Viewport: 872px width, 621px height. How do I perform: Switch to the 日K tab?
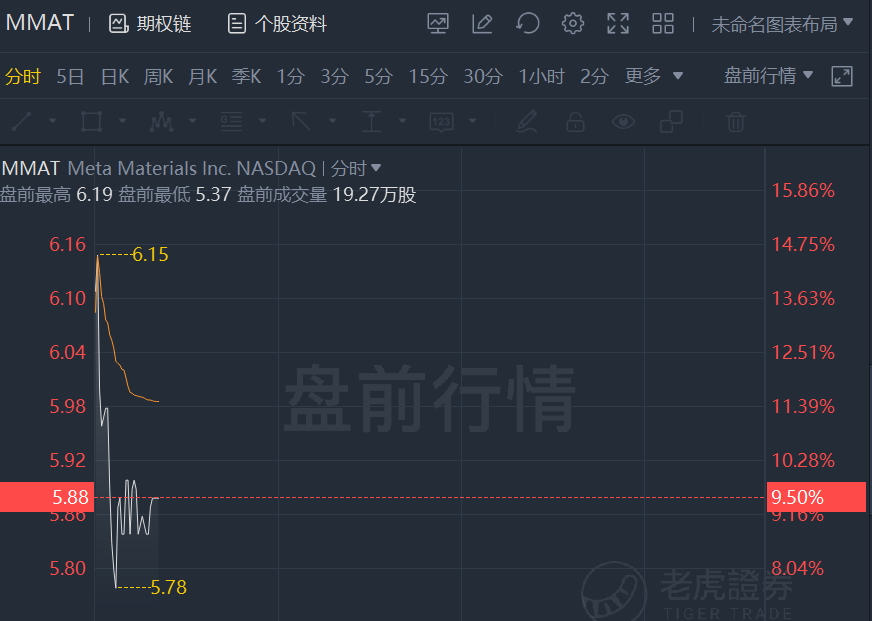pyautogui.click(x=115, y=76)
